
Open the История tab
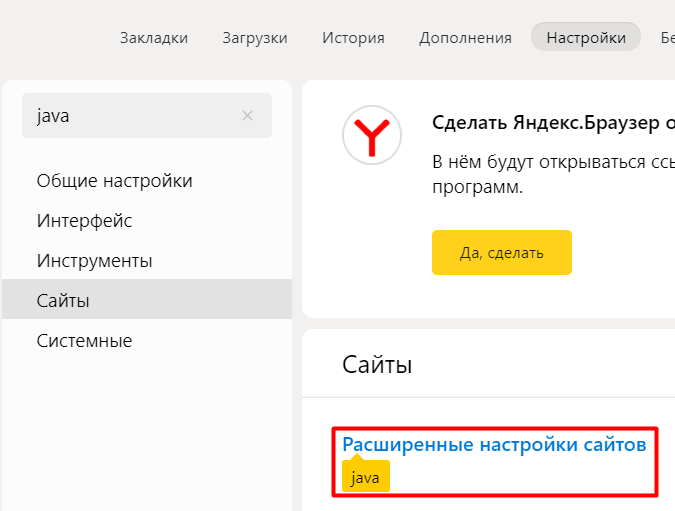point(353,38)
